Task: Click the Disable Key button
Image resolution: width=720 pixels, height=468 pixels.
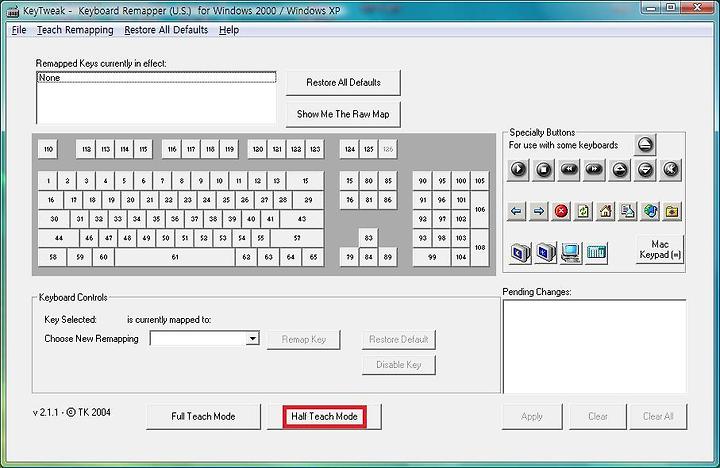Action: pos(399,365)
